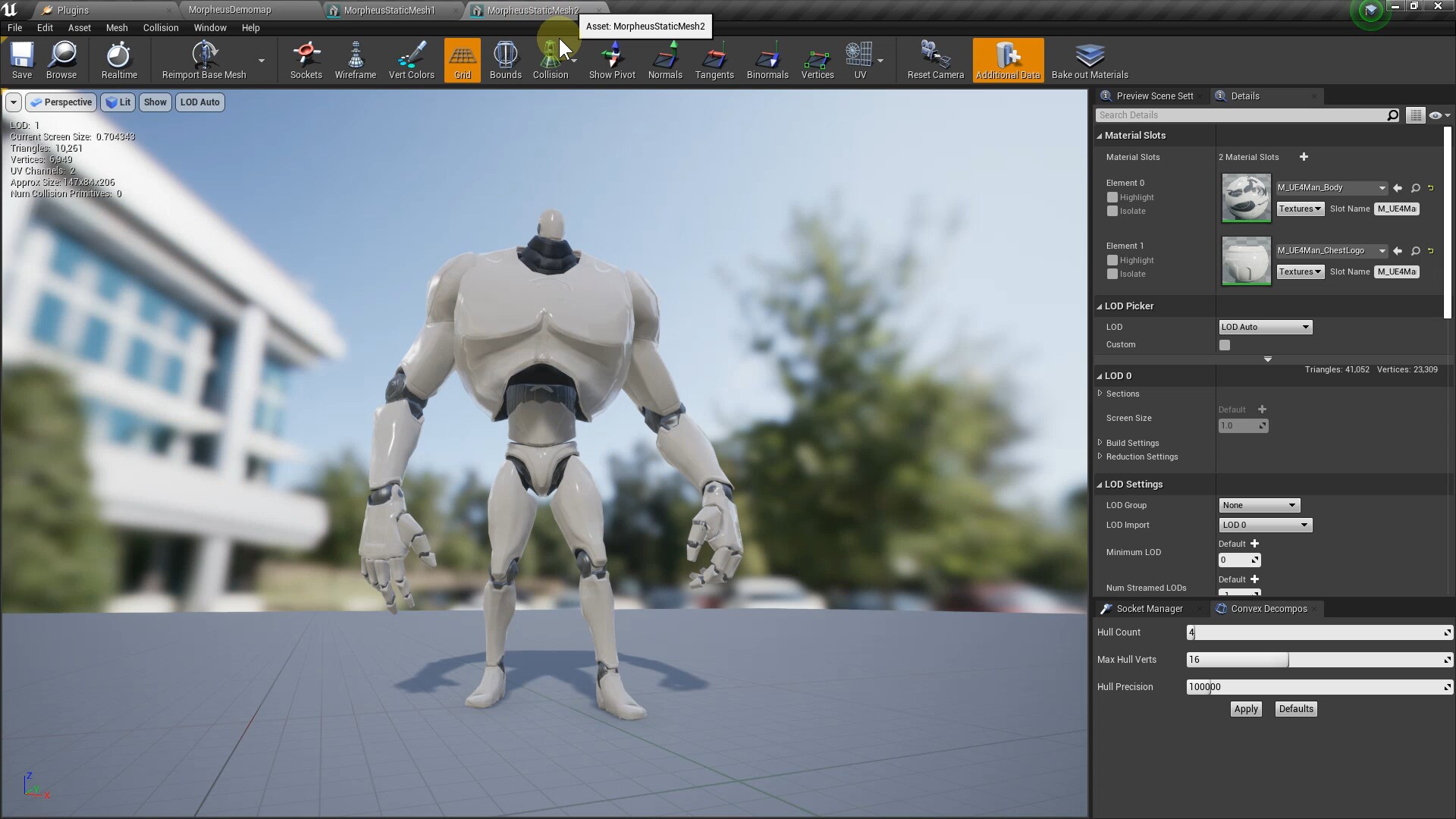Click the Apply button for convex decomposition
Image resolution: width=1456 pixels, height=819 pixels.
(1246, 709)
